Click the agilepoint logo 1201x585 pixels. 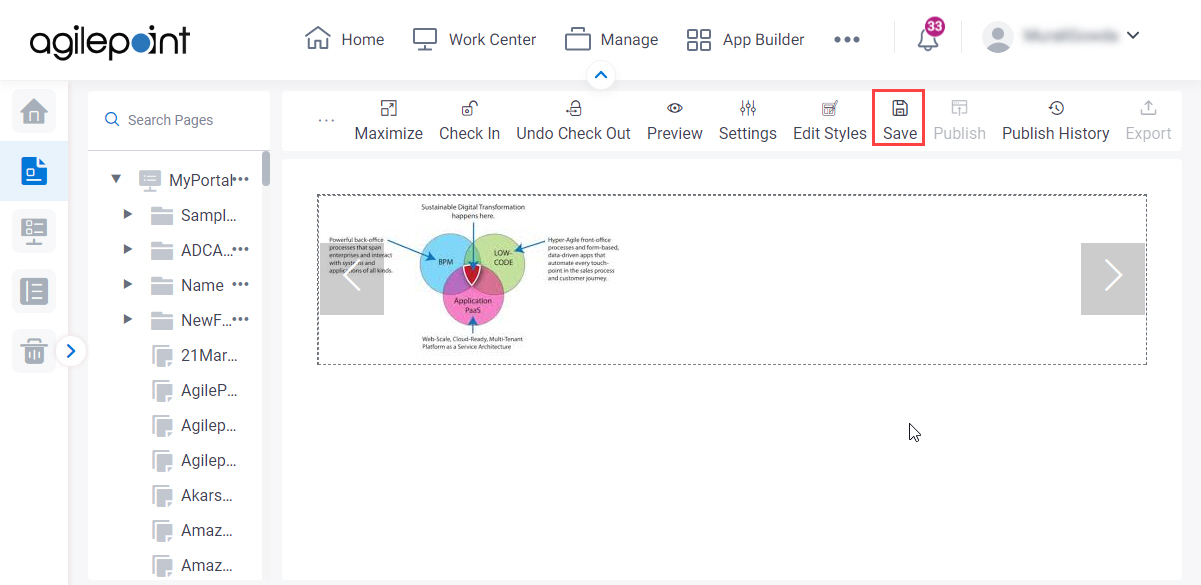click(x=109, y=41)
